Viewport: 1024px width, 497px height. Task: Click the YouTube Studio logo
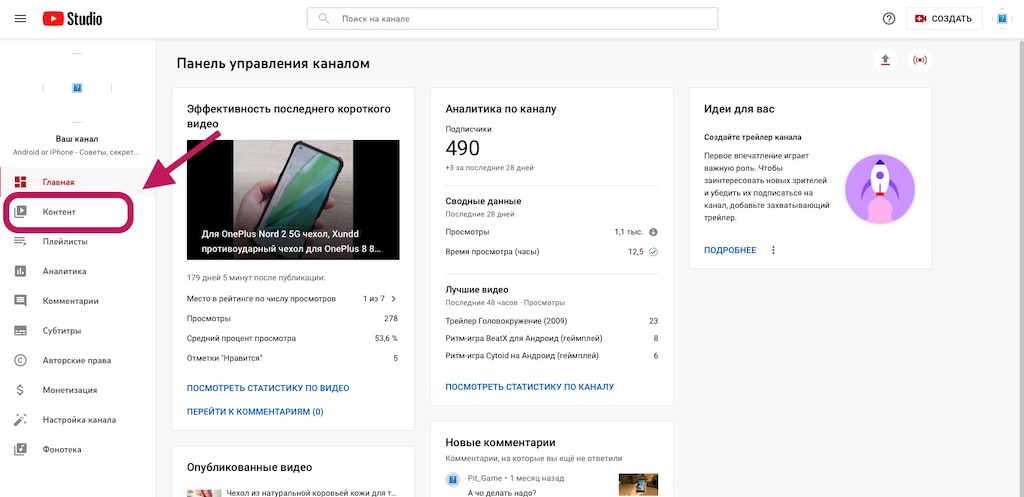tap(73, 19)
